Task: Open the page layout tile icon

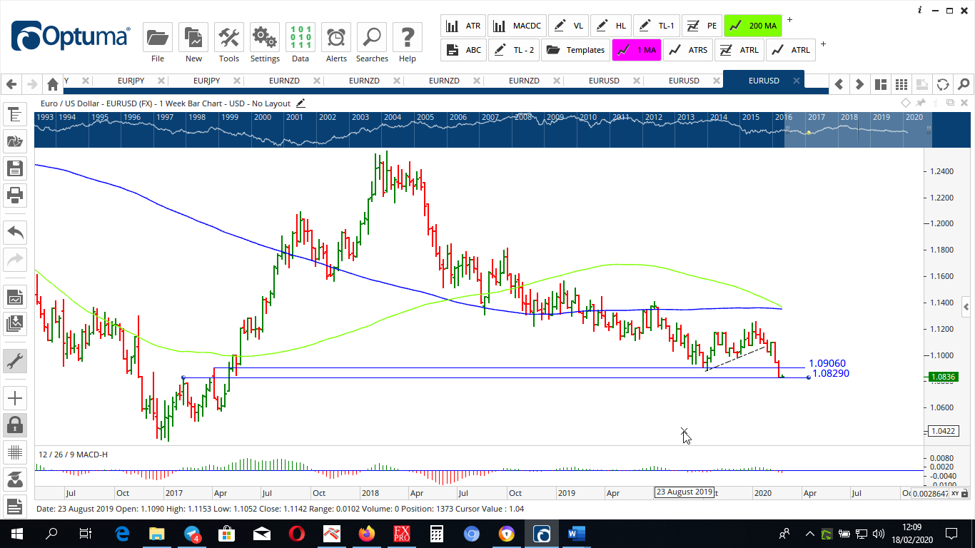Action: coord(880,84)
